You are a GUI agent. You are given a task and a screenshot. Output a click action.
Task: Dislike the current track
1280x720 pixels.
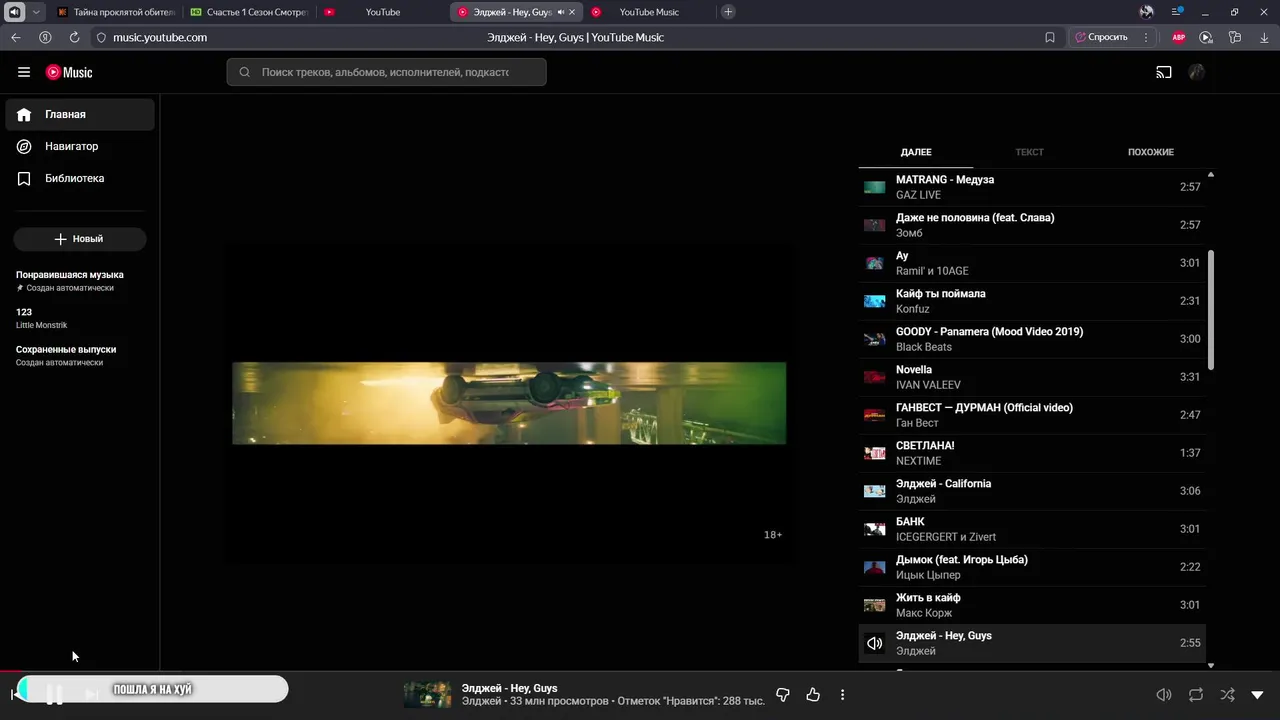click(783, 694)
